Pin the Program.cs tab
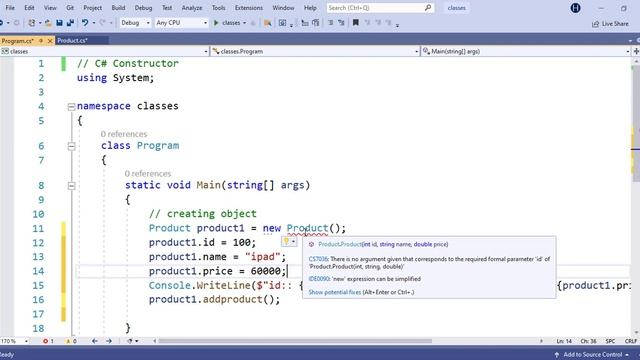Image resolution: width=640 pixels, height=360 pixels. (x=41, y=41)
